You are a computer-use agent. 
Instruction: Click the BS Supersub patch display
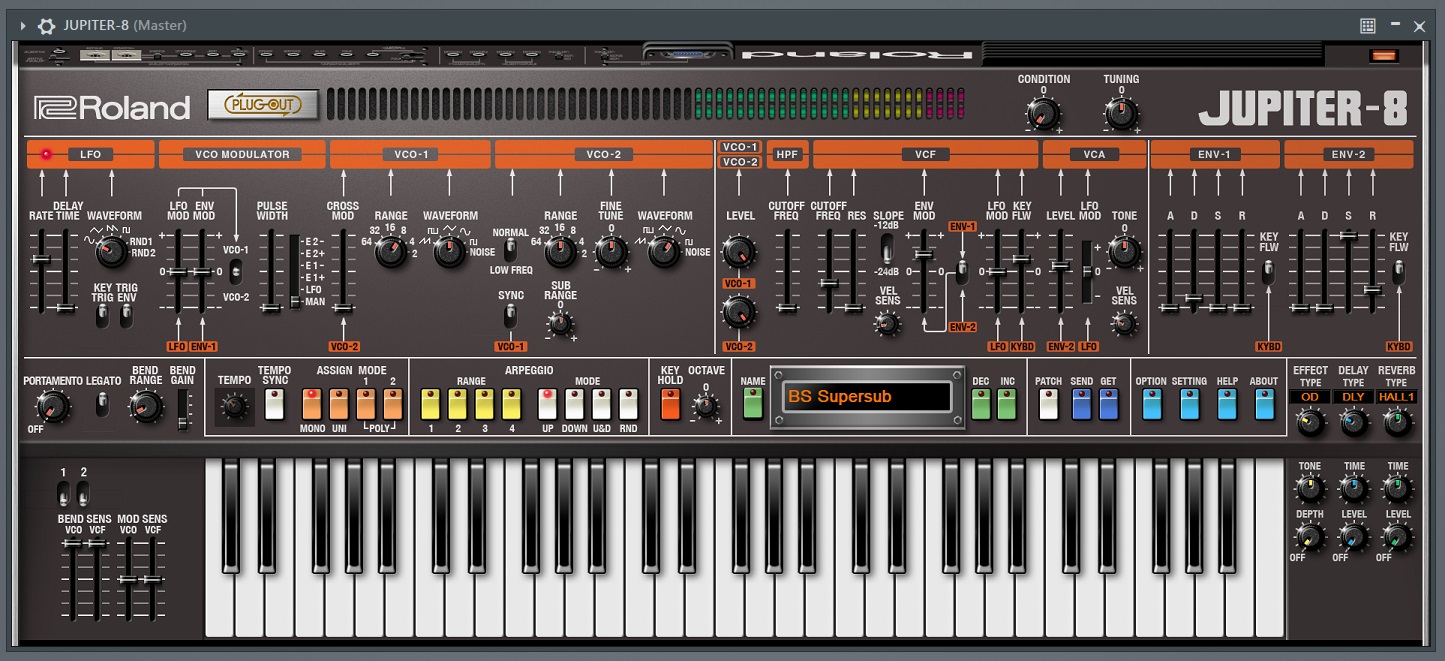[867, 397]
